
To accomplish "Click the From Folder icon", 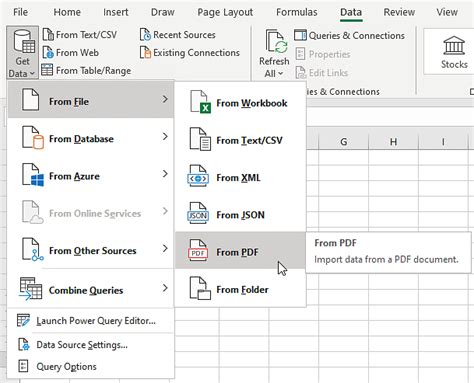I will pyautogui.click(x=200, y=289).
